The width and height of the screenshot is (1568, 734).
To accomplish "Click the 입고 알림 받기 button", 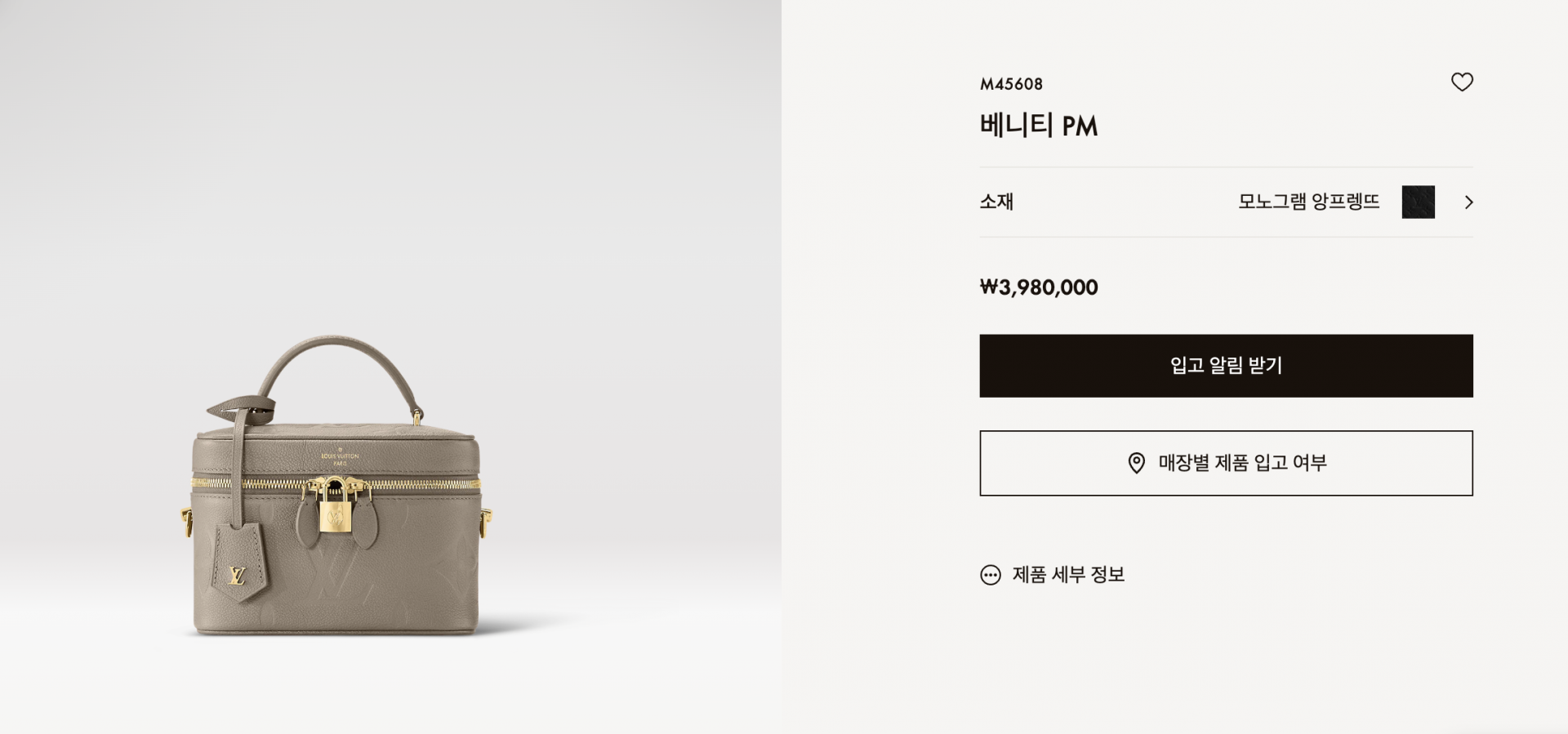I will tap(1226, 366).
